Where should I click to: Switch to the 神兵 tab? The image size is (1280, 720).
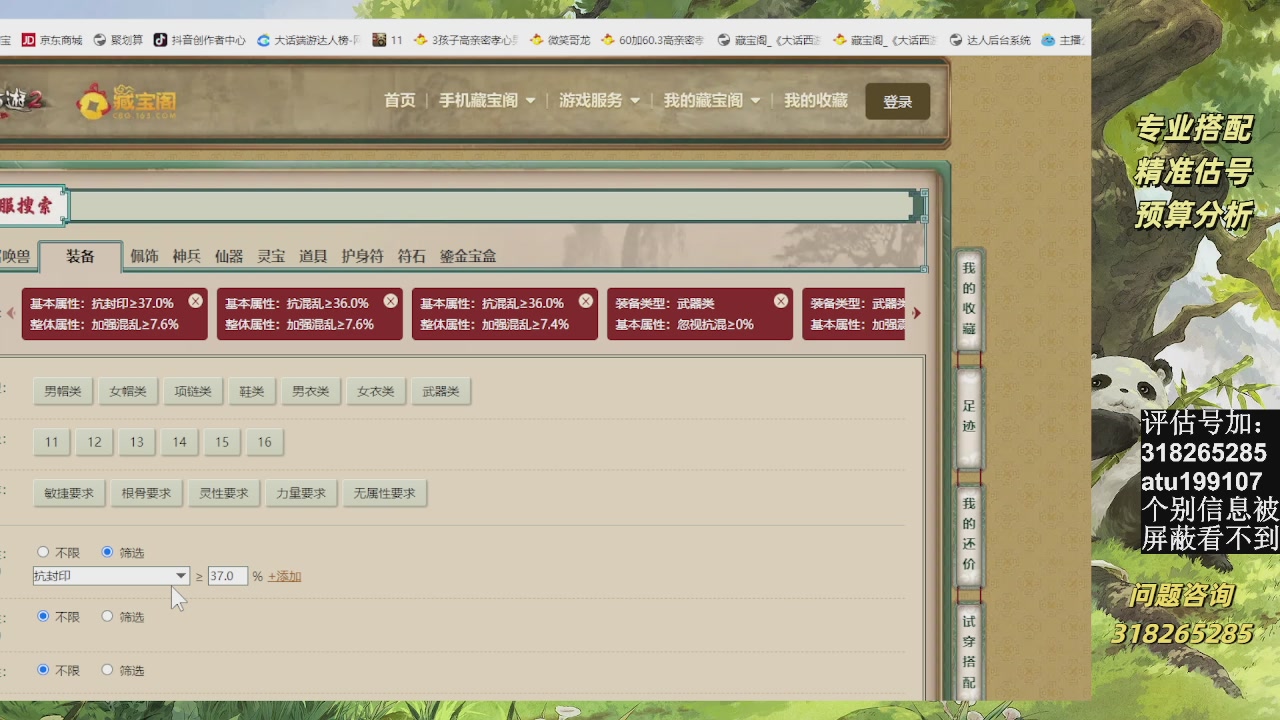(x=186, y=256)
